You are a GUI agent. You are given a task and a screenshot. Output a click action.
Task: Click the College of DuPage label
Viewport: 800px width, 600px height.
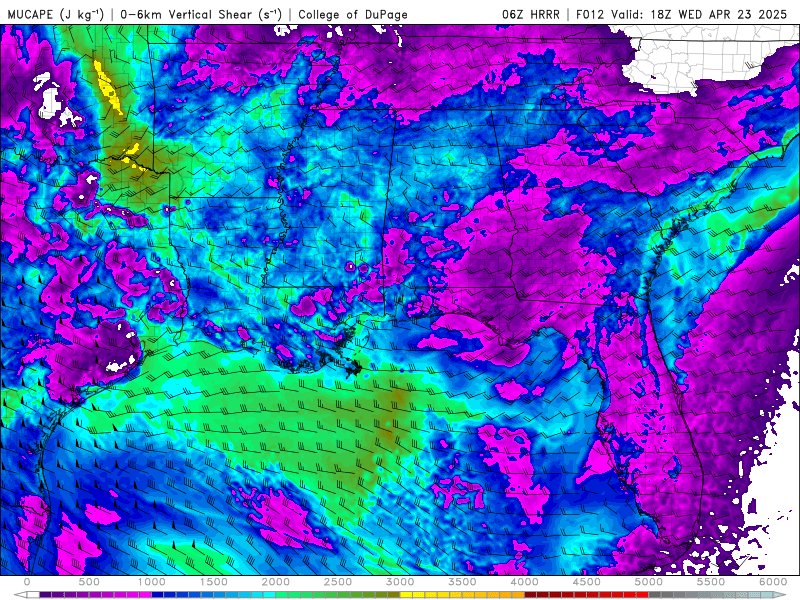point(353,14)
